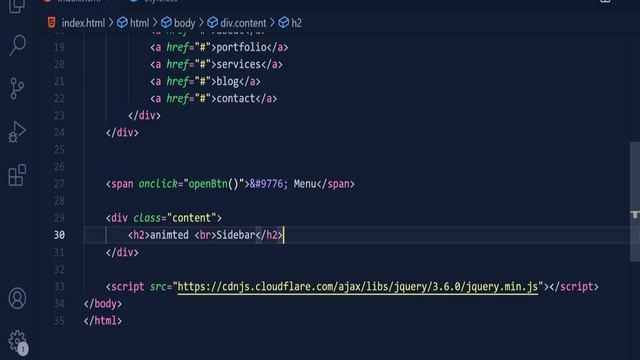Open the jquery.min.js CDN link

coord(358,287)
